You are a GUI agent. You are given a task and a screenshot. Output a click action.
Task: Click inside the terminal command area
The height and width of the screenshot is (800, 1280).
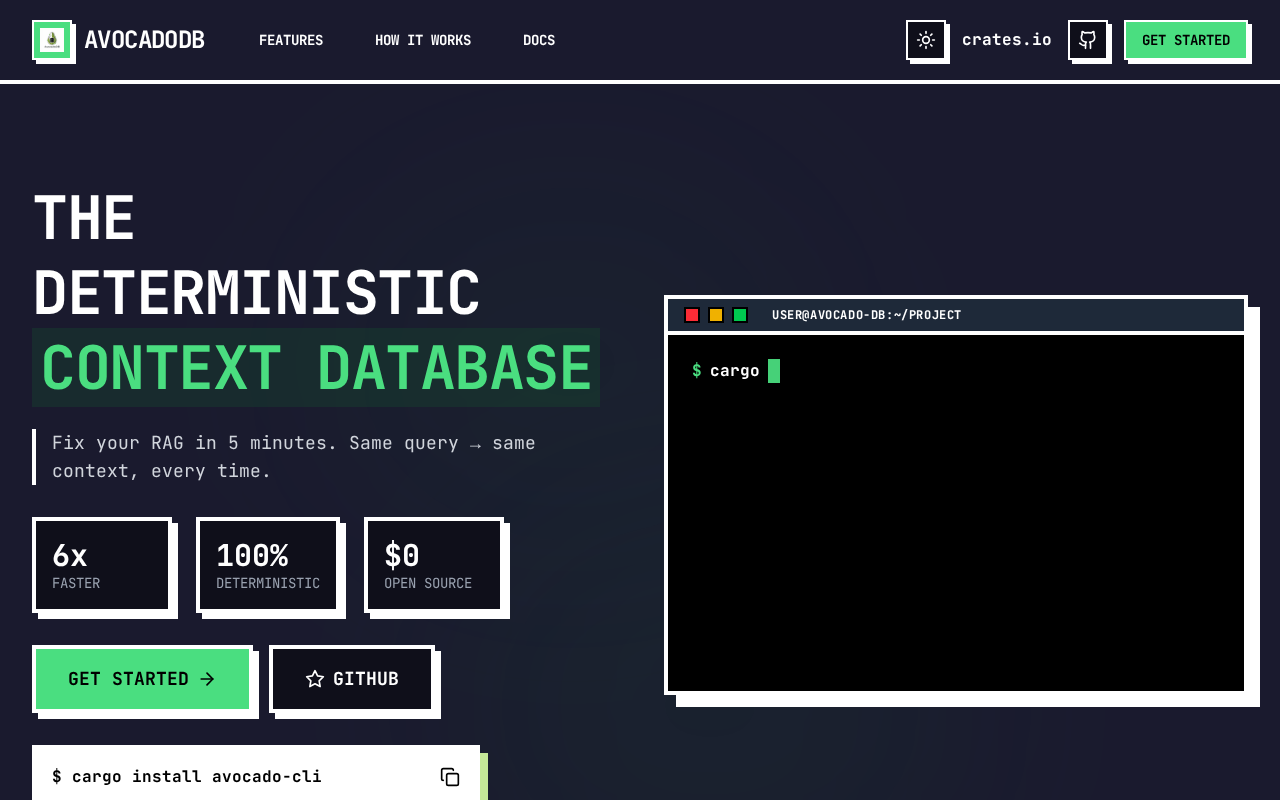point(955,510)
